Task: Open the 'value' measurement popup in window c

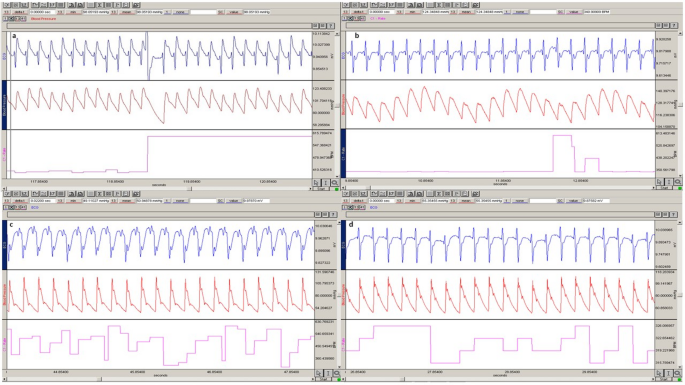Action: click(x=234, y=201)
